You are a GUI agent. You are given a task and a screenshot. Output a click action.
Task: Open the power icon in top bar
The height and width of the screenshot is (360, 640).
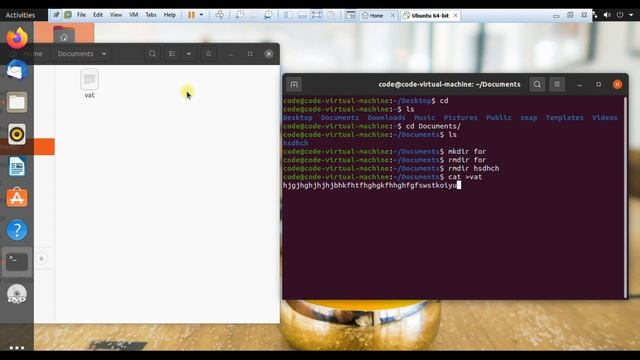620,15
